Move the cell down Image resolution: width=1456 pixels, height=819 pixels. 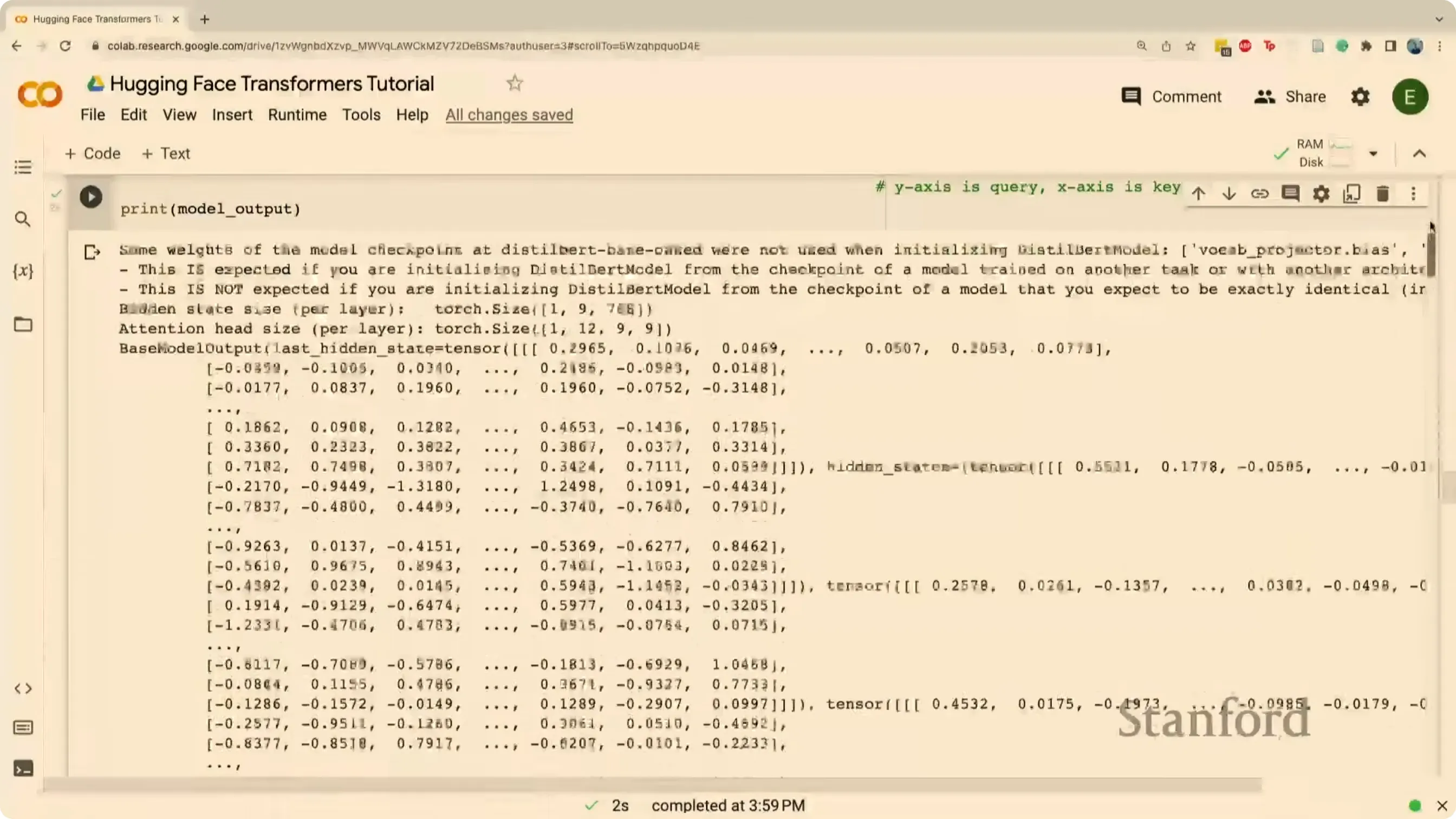click(x=1229, y=194)
